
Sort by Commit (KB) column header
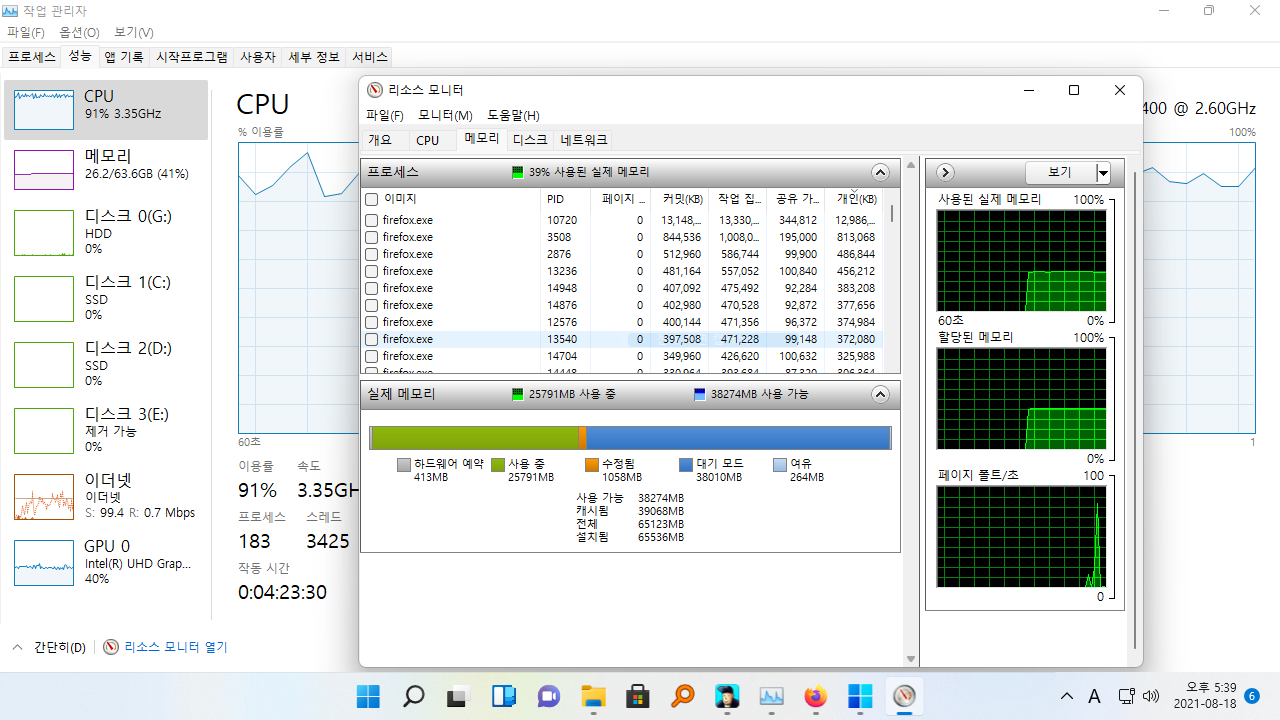coord(679,199)
